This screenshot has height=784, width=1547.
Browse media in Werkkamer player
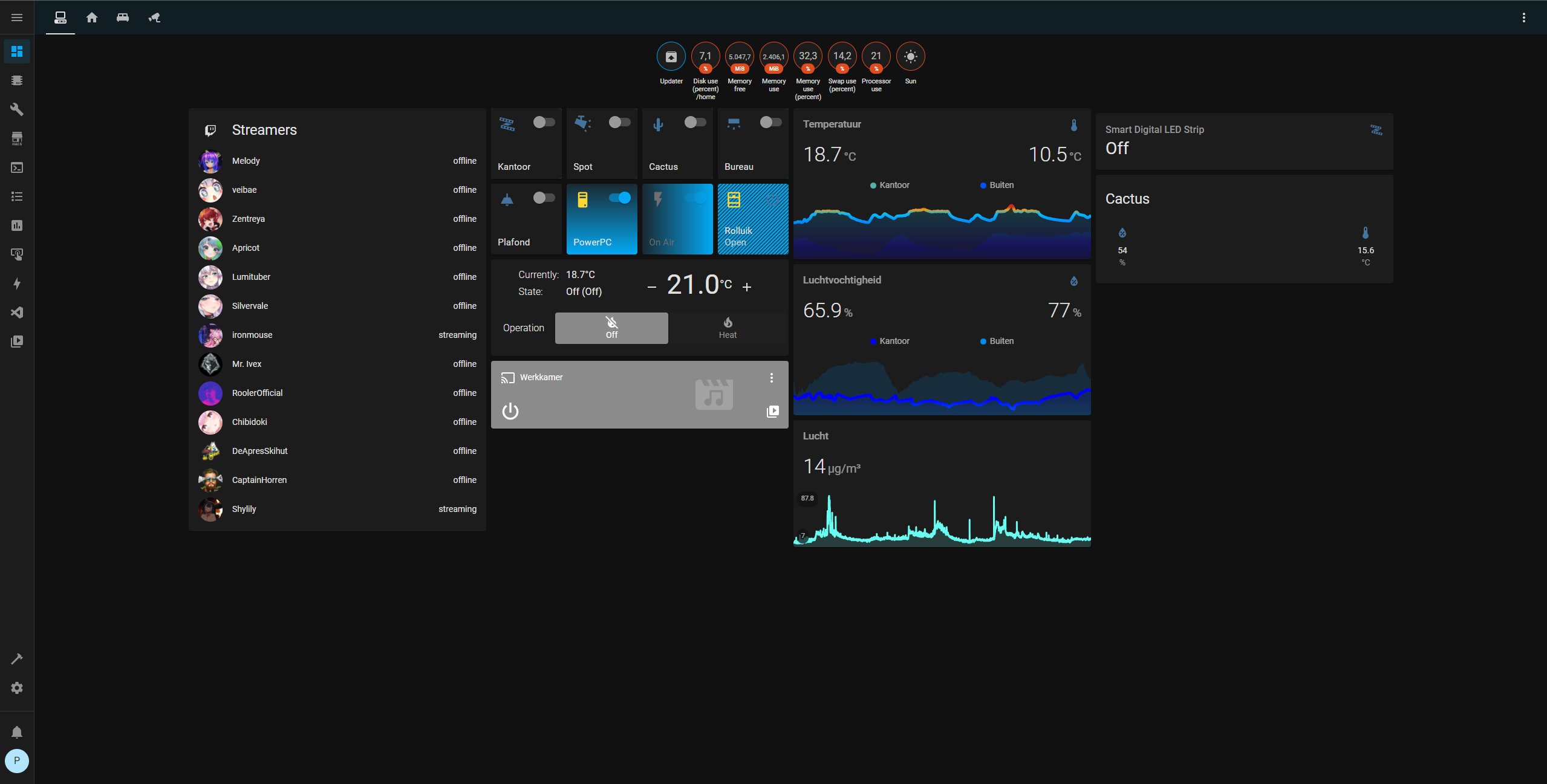[772, 412]
